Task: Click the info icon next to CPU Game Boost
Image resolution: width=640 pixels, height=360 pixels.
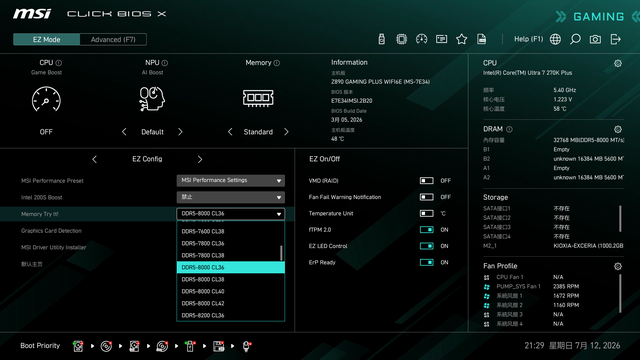Action: click(x=59, y=63)
